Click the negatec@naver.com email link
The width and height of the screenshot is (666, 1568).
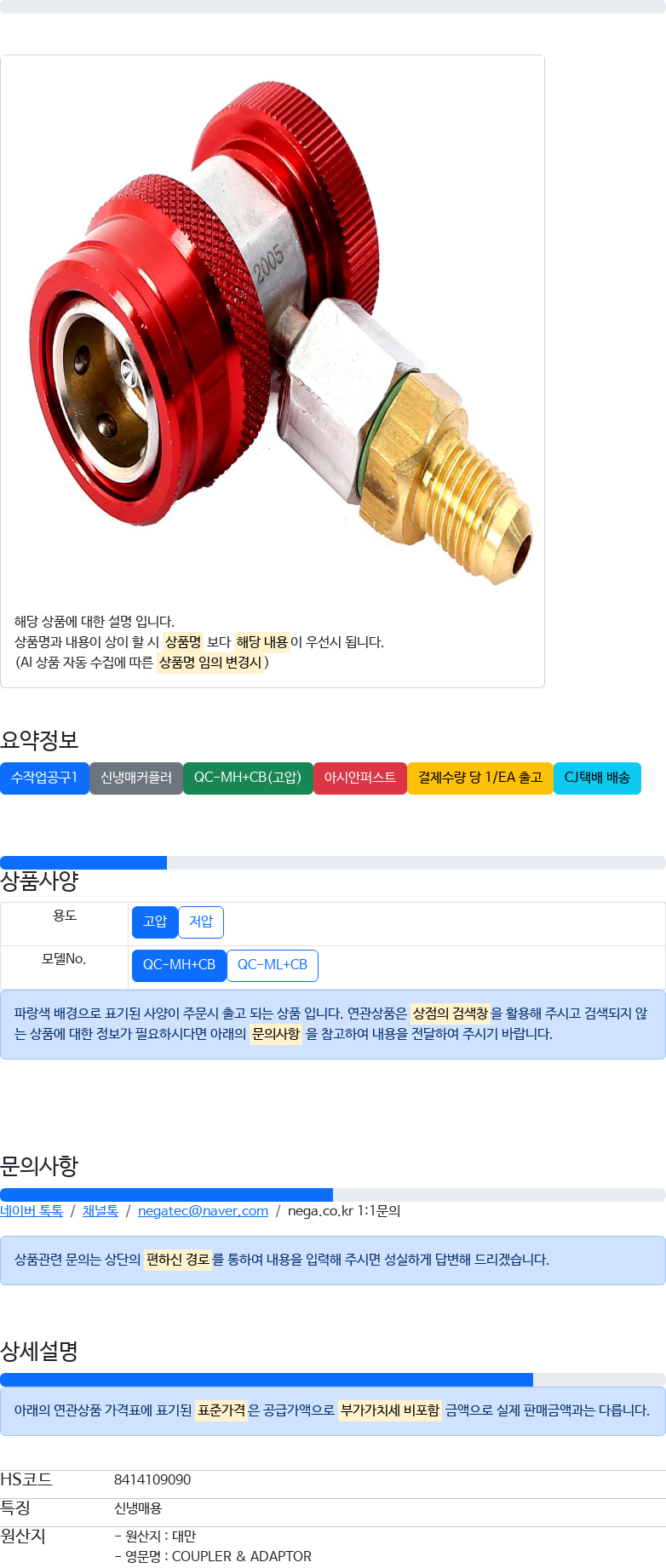tap(203, 1210)
